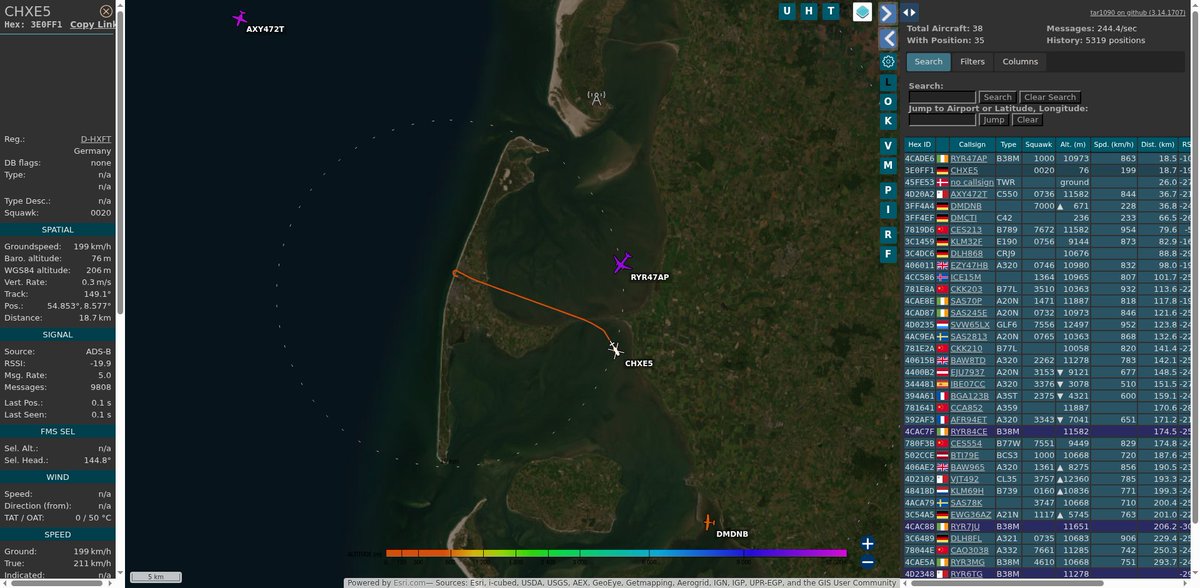This screenshot has width=1200, height=588.
Task: Open the Columns tab
Action: 1019,61
